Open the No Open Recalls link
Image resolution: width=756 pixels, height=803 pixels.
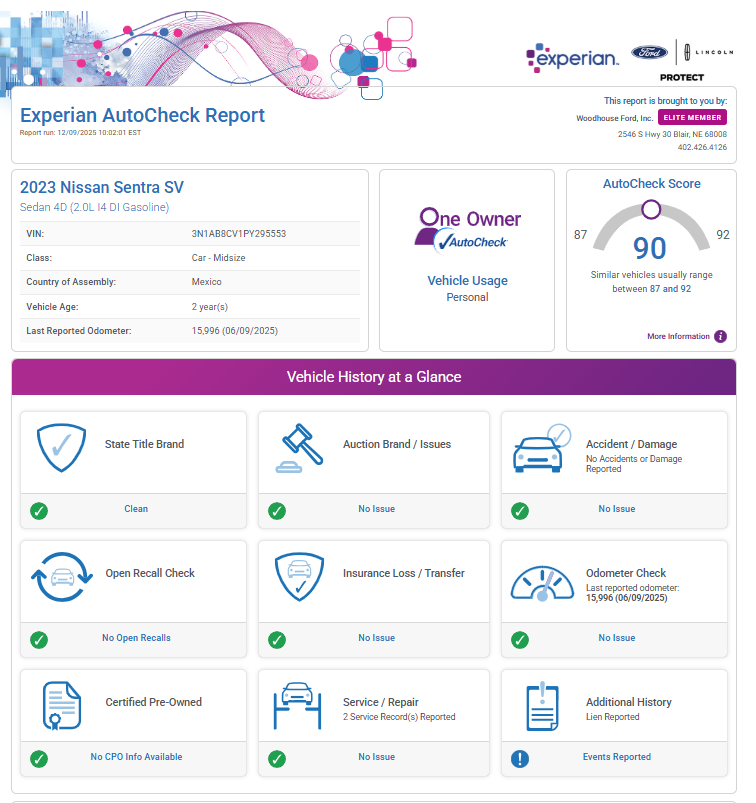tap(136, 638)
